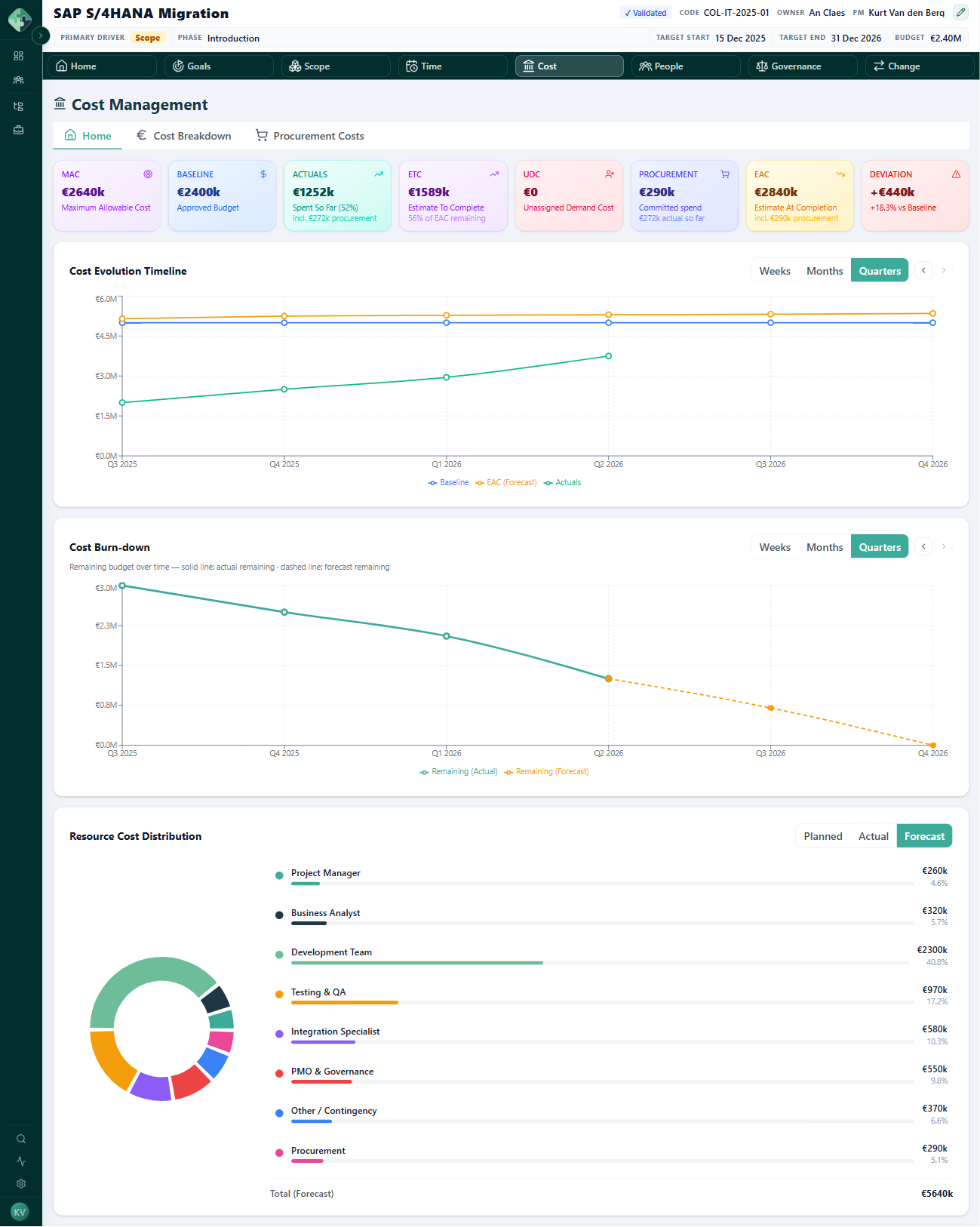Click the Validated status badge
This screenshot has height=1227, width=980.
(x=645, y=13)
